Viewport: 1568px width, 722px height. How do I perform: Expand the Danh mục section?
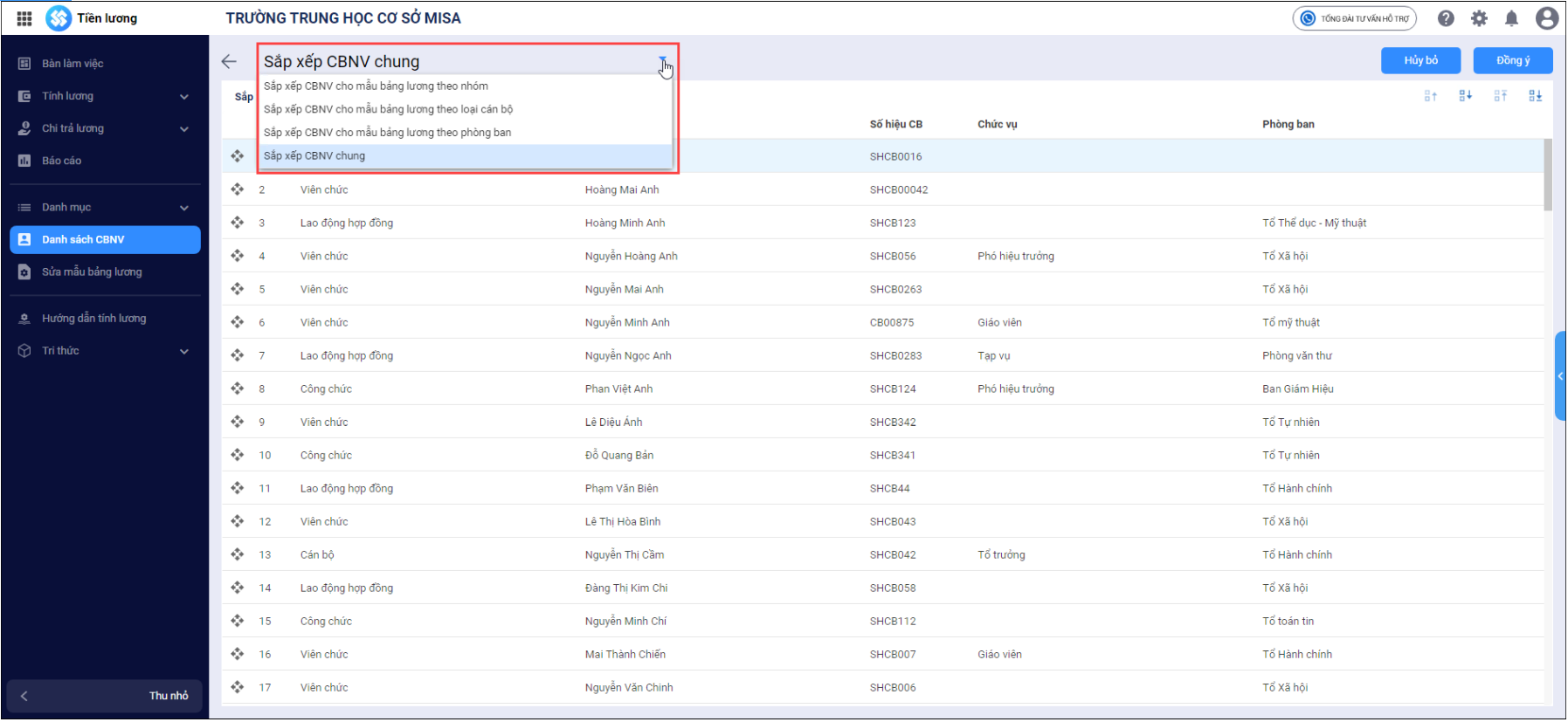184,208
